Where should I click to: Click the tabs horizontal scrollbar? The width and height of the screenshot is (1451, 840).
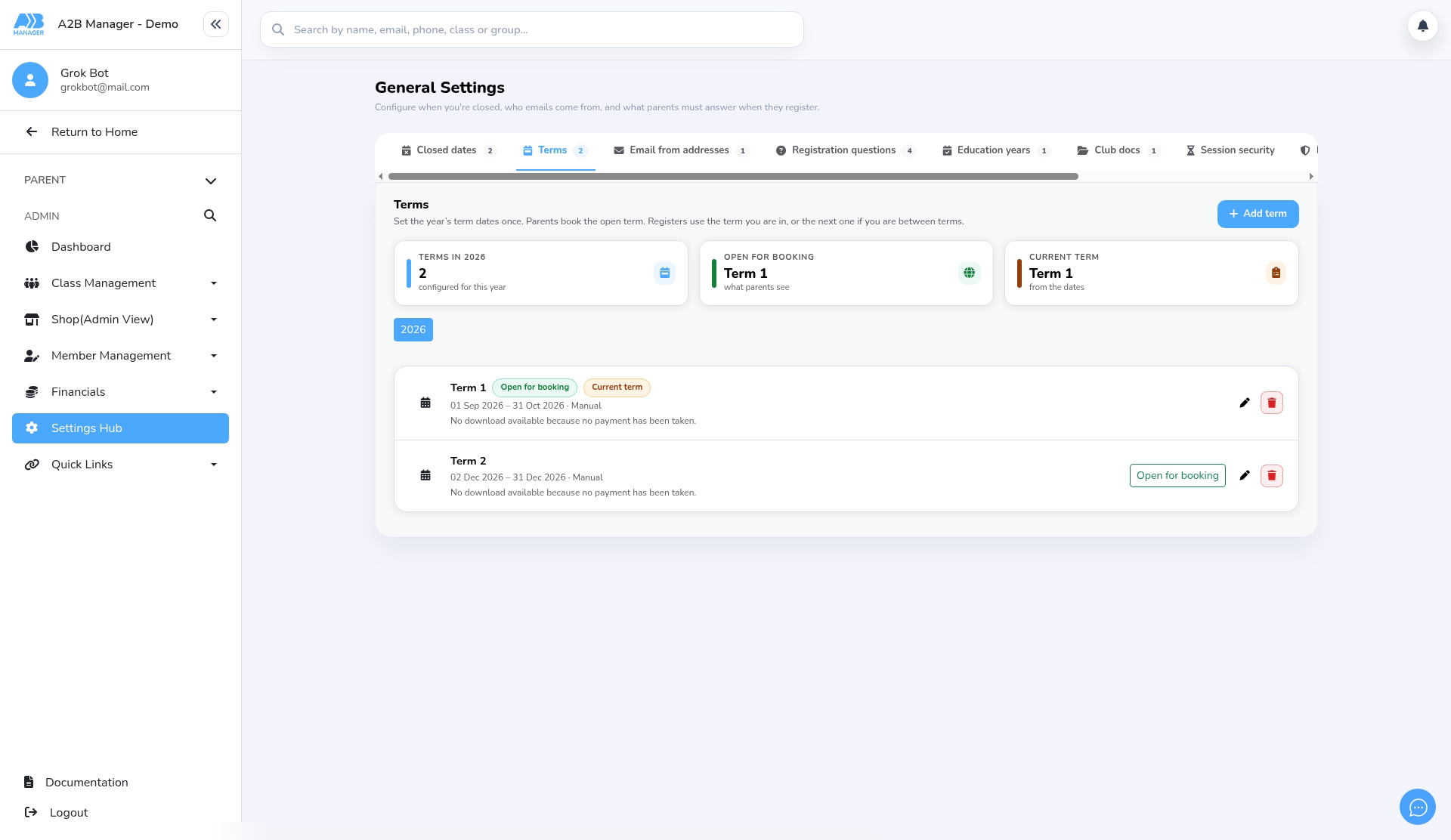(x=733, y=176)
